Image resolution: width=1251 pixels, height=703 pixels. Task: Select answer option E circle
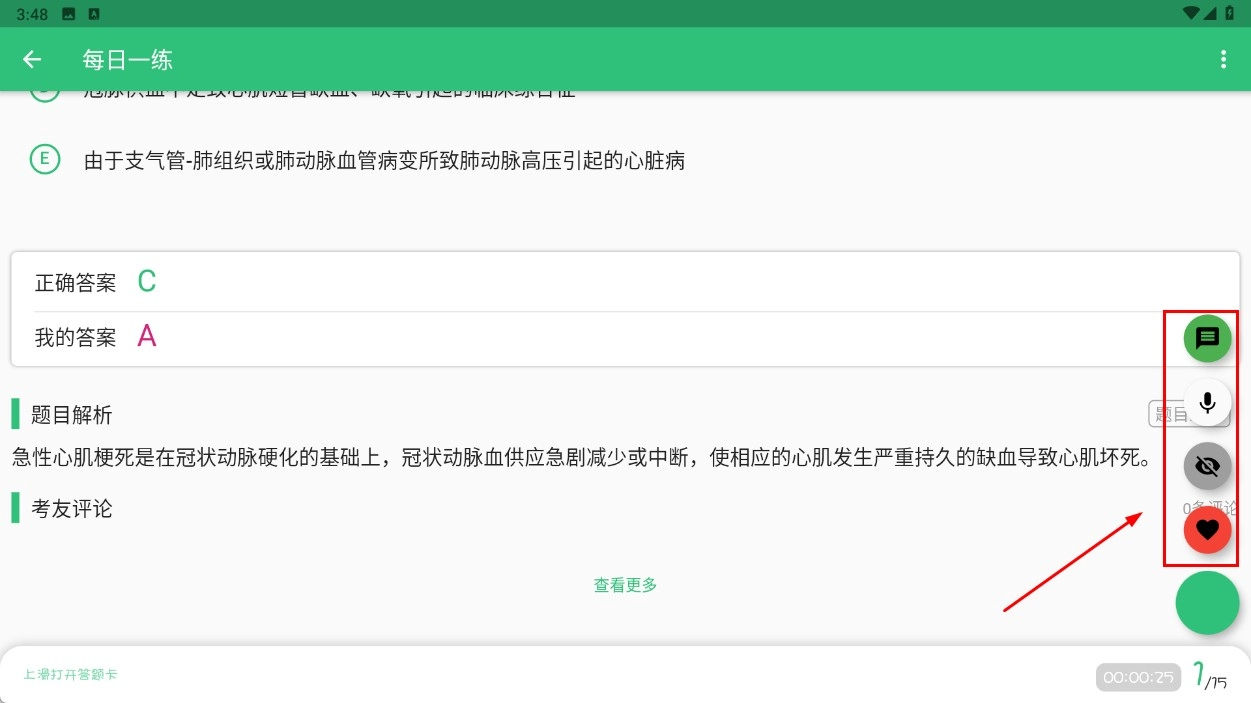(x=45, y=160)
